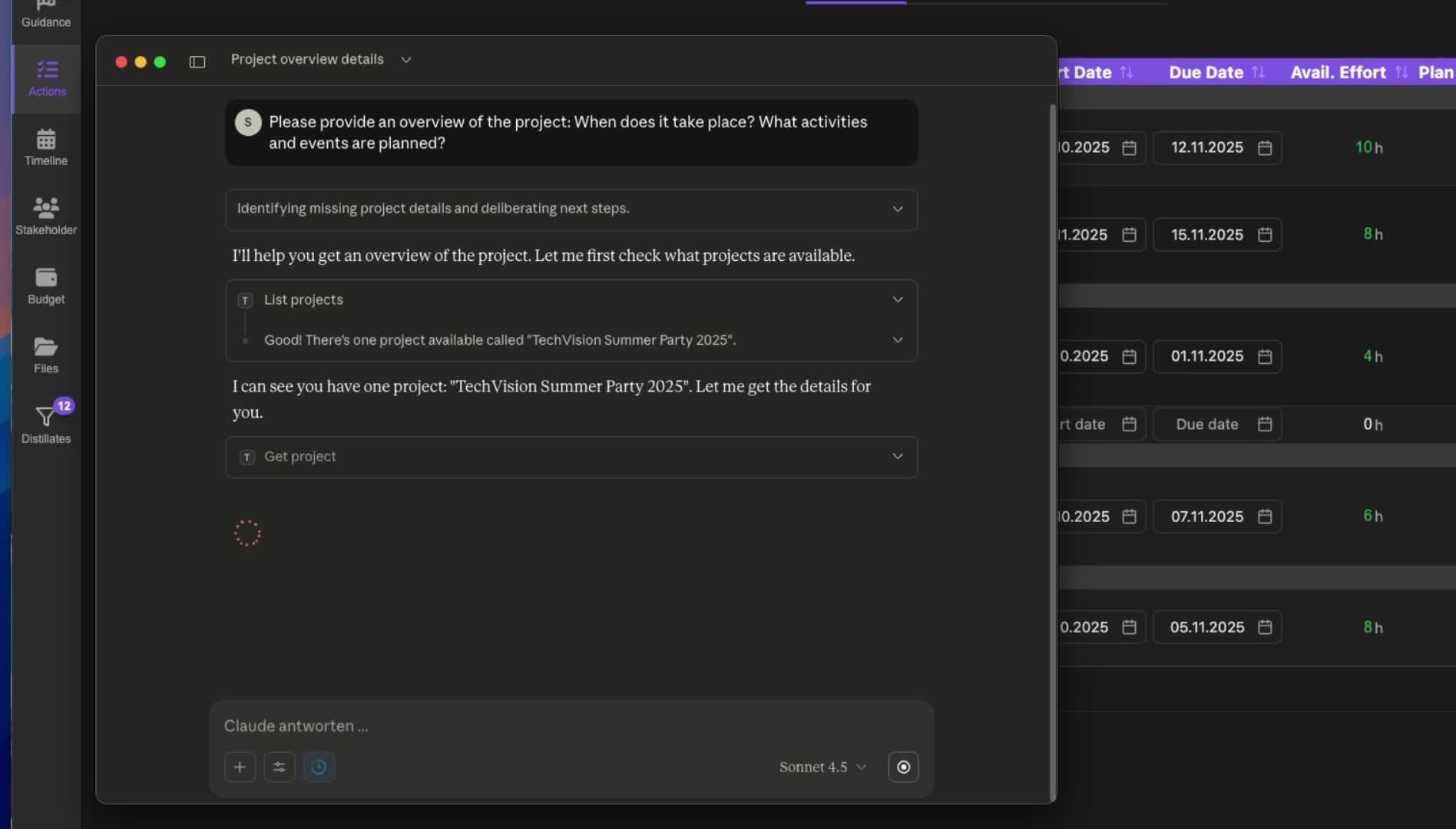Image resolution: width=1456 pixels, height=829 pixels.
Task: Sort by Due Date column
Action: tap(1257, 72)
